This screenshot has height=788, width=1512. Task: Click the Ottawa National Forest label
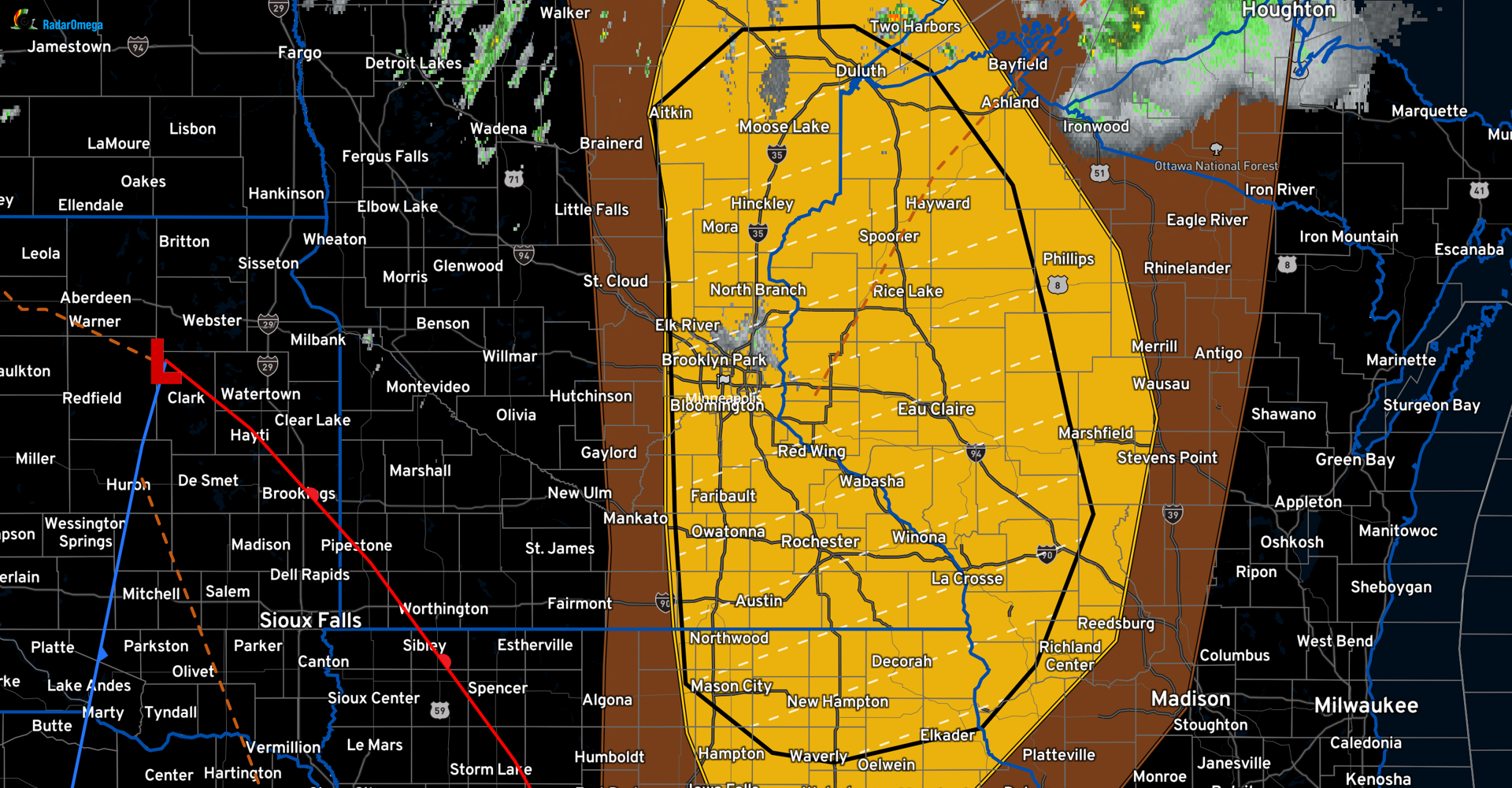[1216, 166]
